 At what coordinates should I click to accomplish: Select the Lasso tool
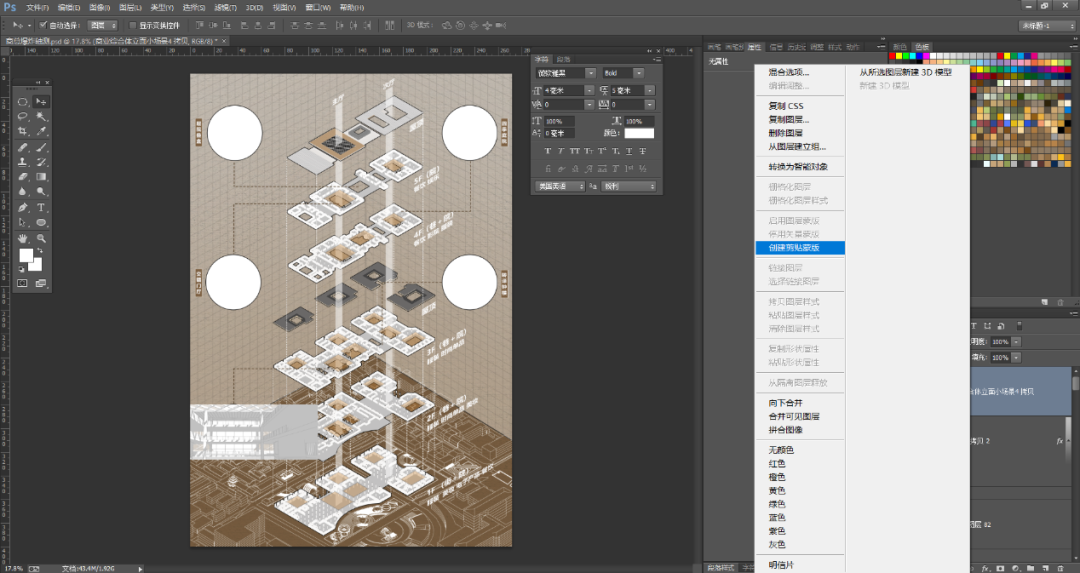click(x=23, y=116)
